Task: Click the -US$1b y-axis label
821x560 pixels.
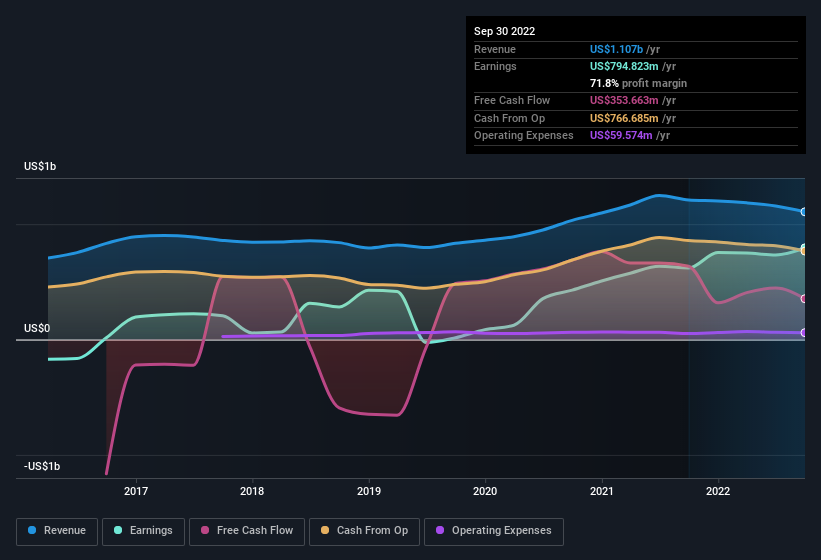Action: click(x=42, y=466)
